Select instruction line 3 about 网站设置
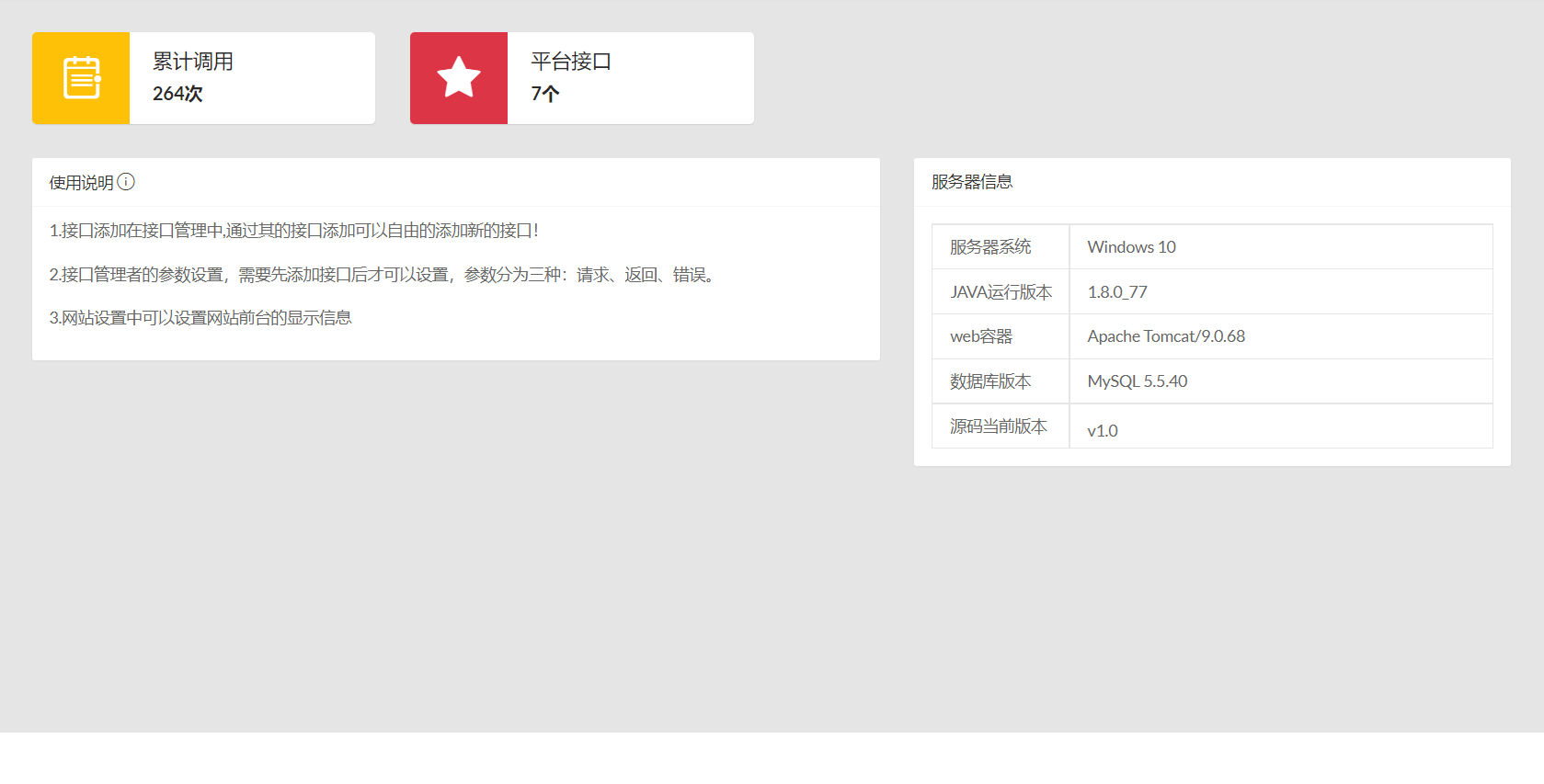This screenshot has height=784, width=1544. click(x=200, y=318)
